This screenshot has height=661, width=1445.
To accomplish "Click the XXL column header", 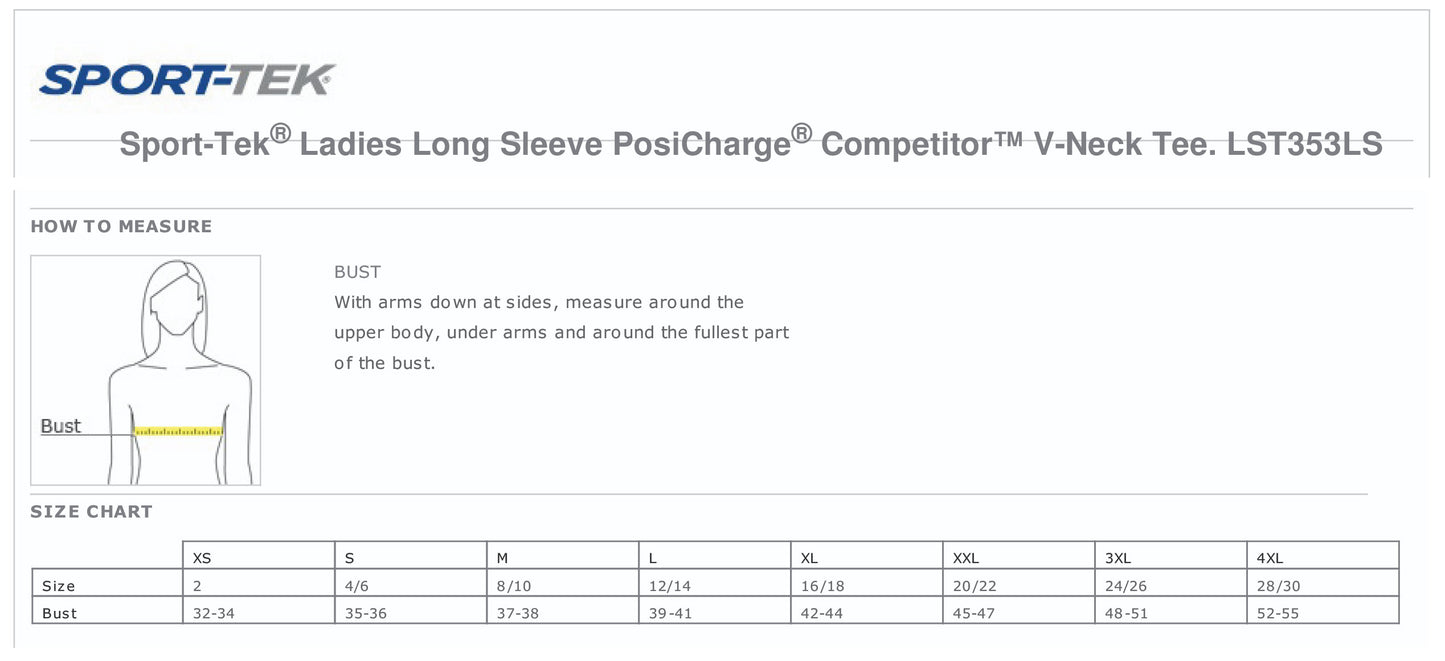I will pyautogui.click(x=966, y=558).
